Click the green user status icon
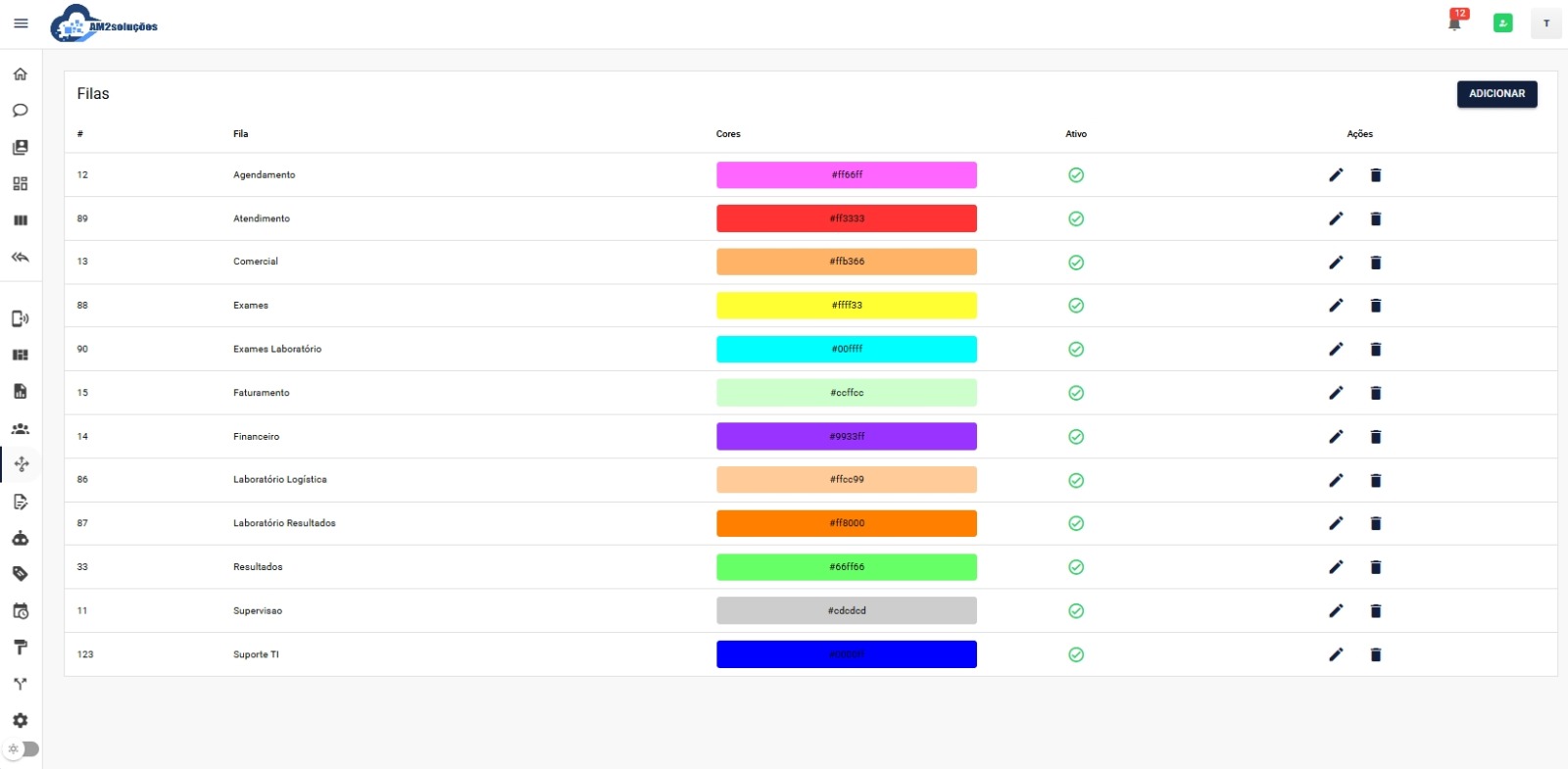Viewport: 1568px width, 769px height. [1502, 24]
